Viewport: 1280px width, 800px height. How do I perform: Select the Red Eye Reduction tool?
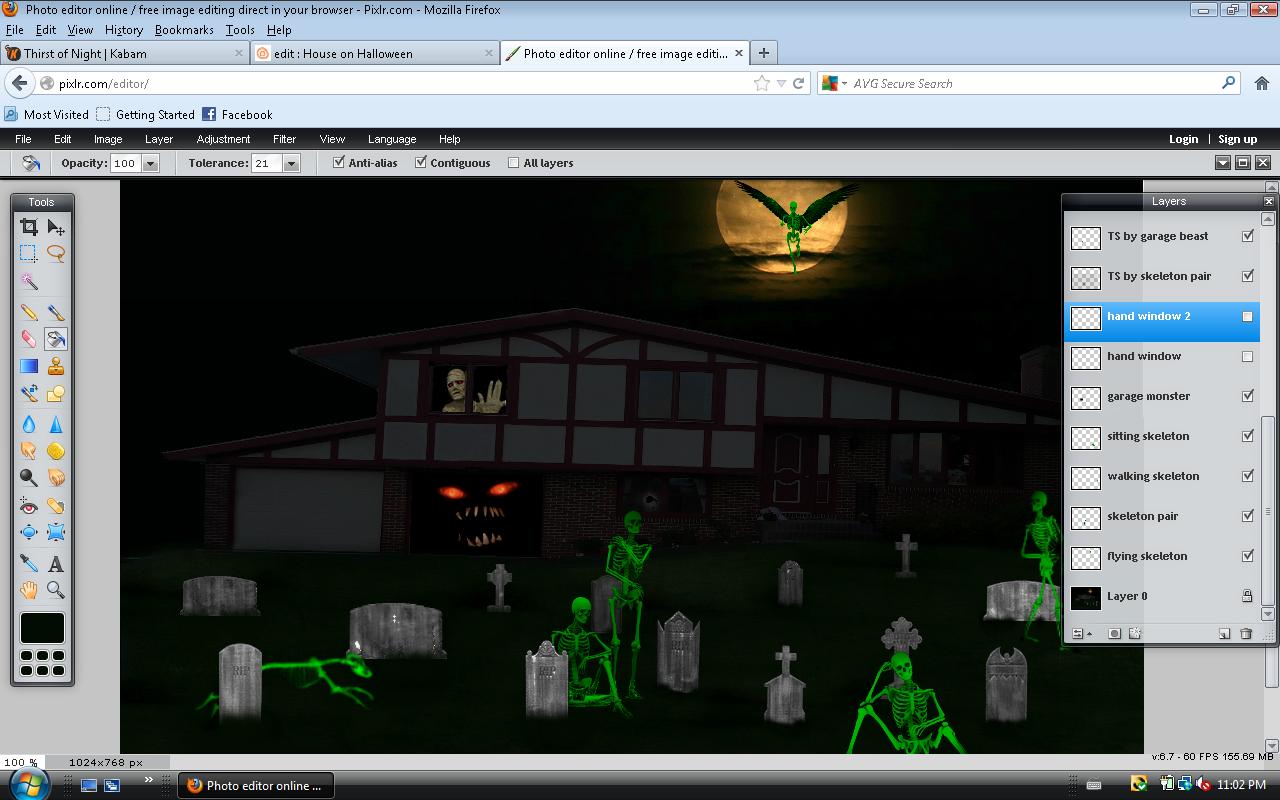pos(29,506)
